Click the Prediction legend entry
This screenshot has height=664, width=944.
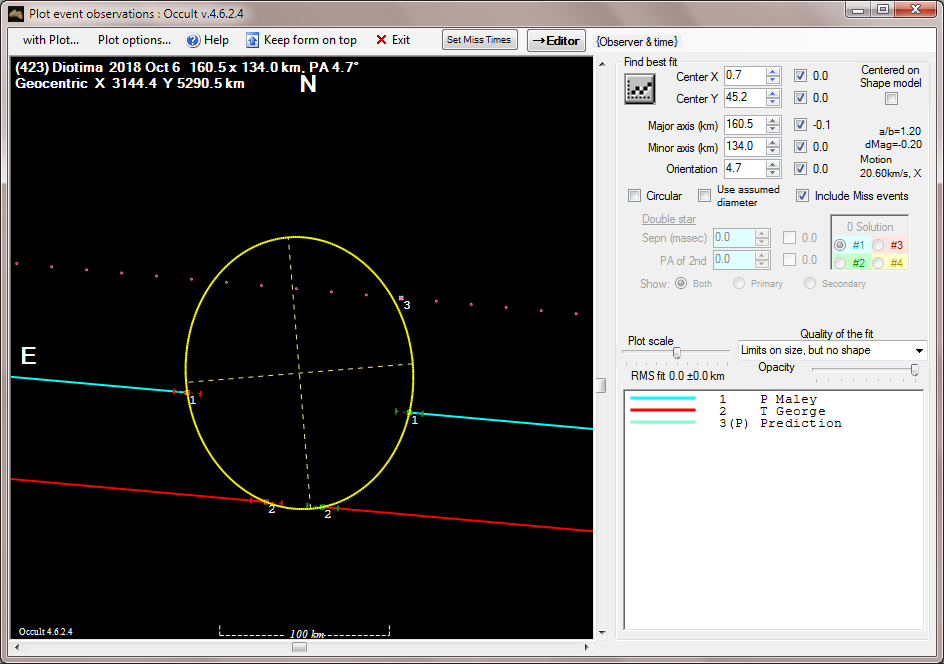[801, 423]
